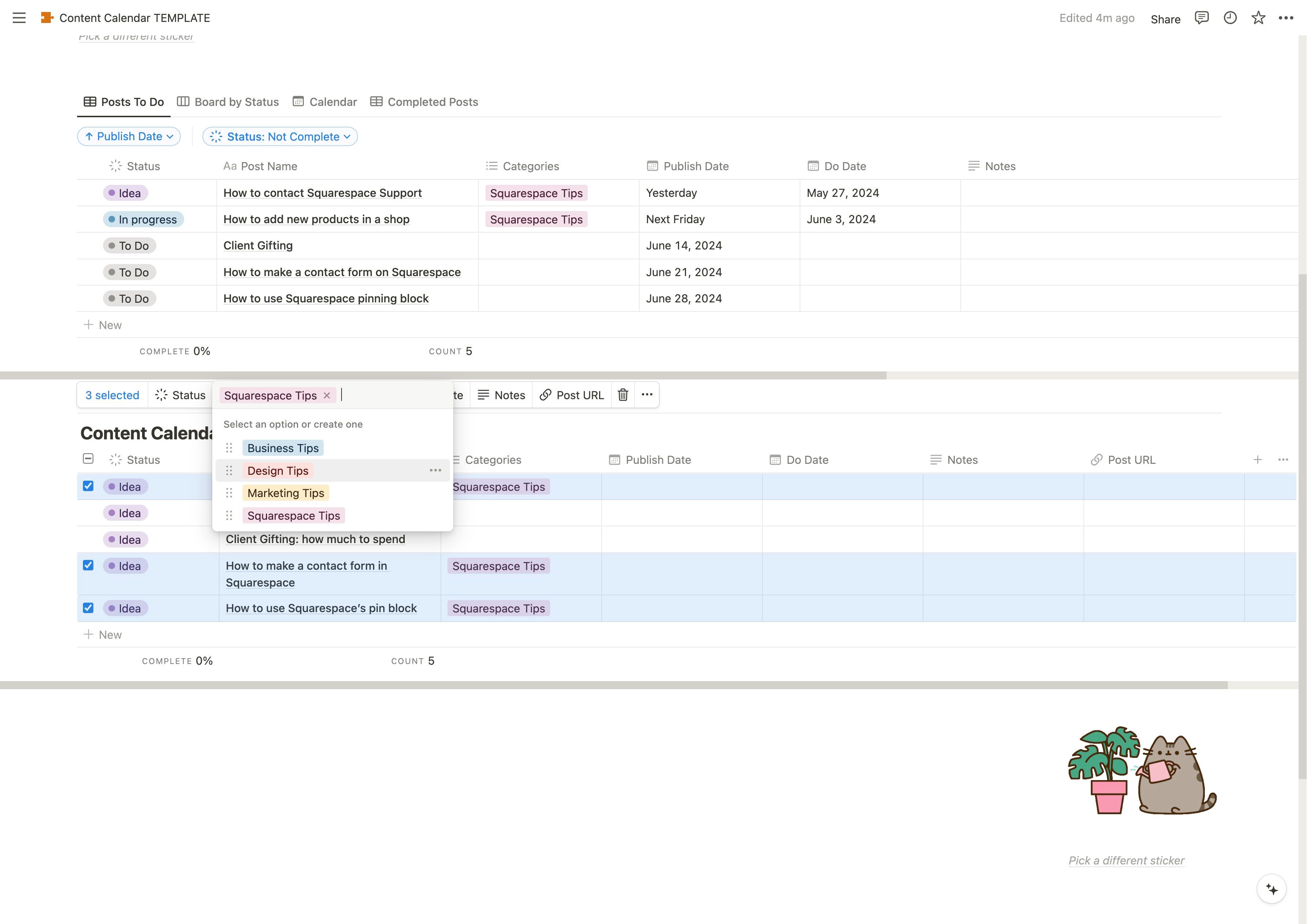The height and width of the screenshot is (924, 1307).
Task: Toggle the select-all header checkbox
Action: click(88, 459)
